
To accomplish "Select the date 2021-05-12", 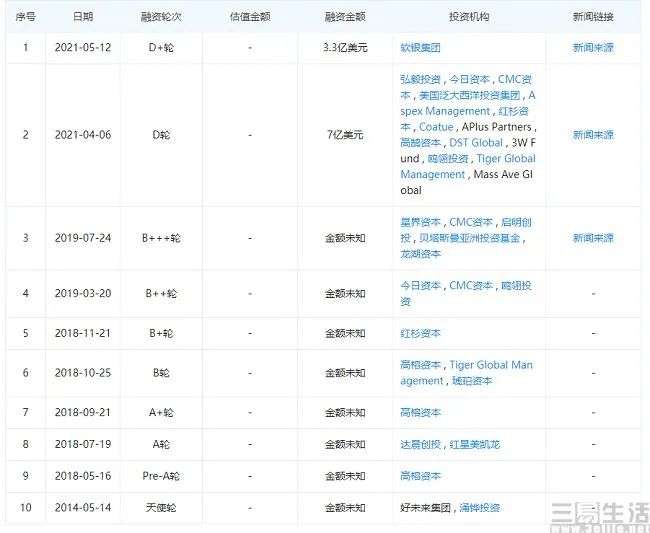I will point(83,48).
